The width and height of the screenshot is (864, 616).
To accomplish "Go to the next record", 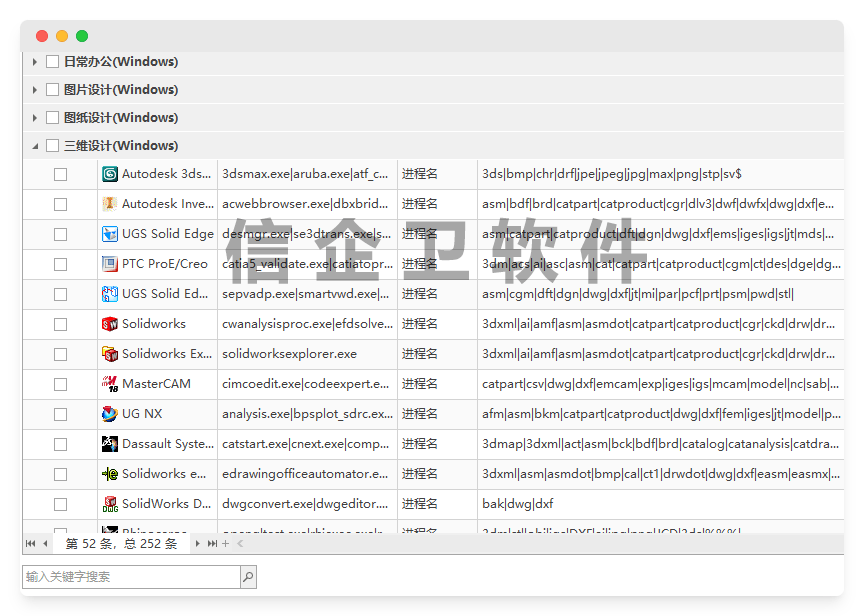I will (198, 544).
